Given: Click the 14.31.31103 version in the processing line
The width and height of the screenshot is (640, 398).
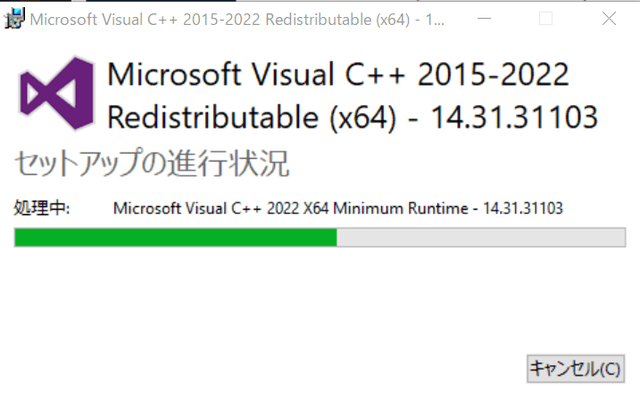Looking at the screenshot, I should [523, 209].
